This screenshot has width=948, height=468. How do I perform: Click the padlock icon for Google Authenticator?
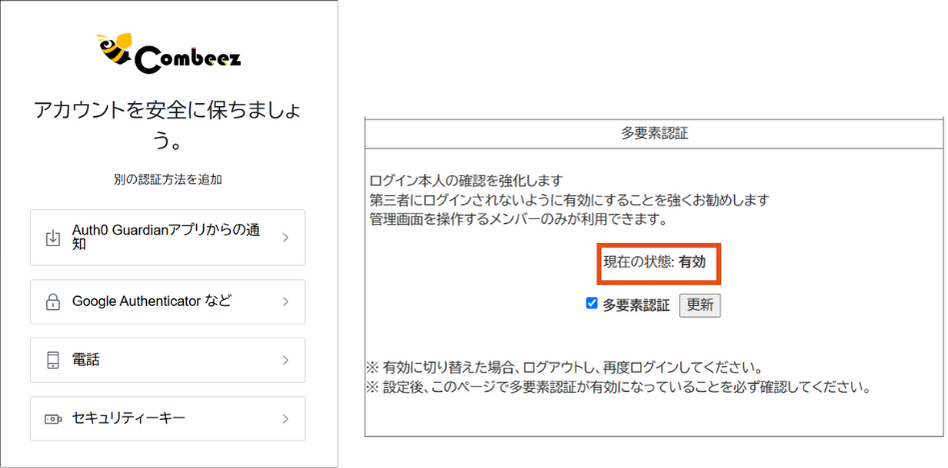[53, 302]
